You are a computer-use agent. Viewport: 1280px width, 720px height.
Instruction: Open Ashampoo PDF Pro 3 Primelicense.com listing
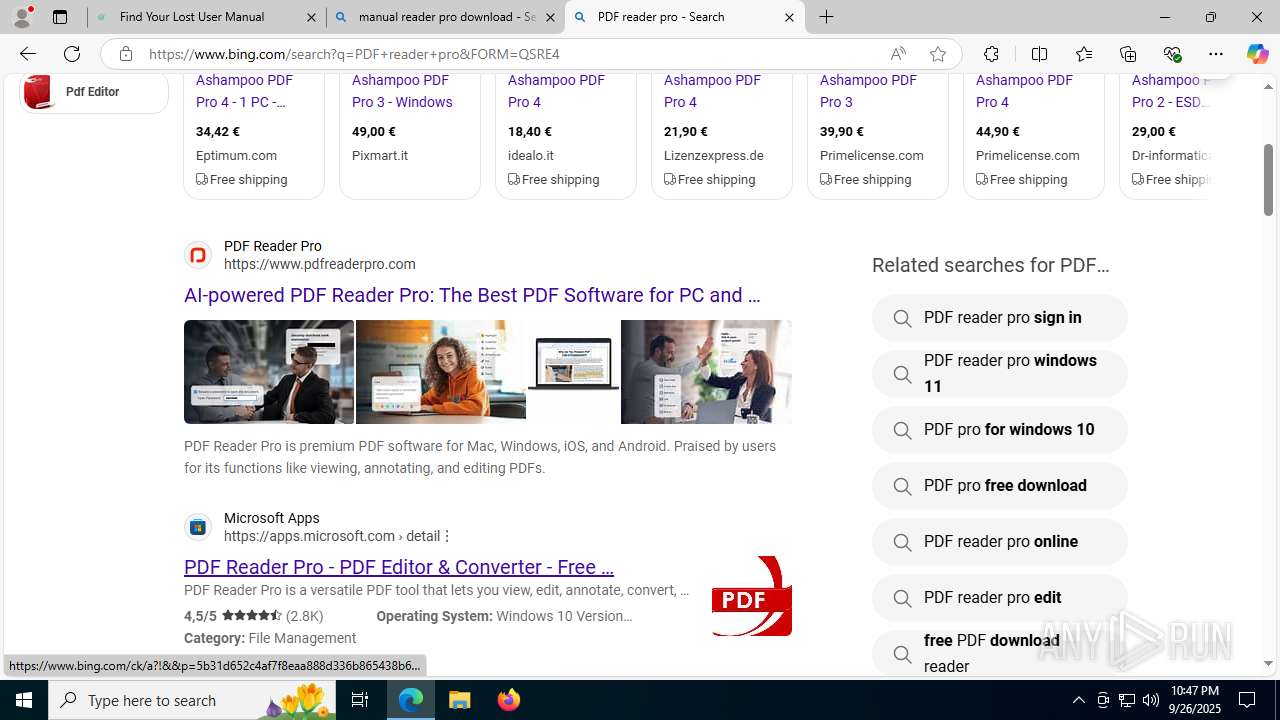click(x=868, y=91)
